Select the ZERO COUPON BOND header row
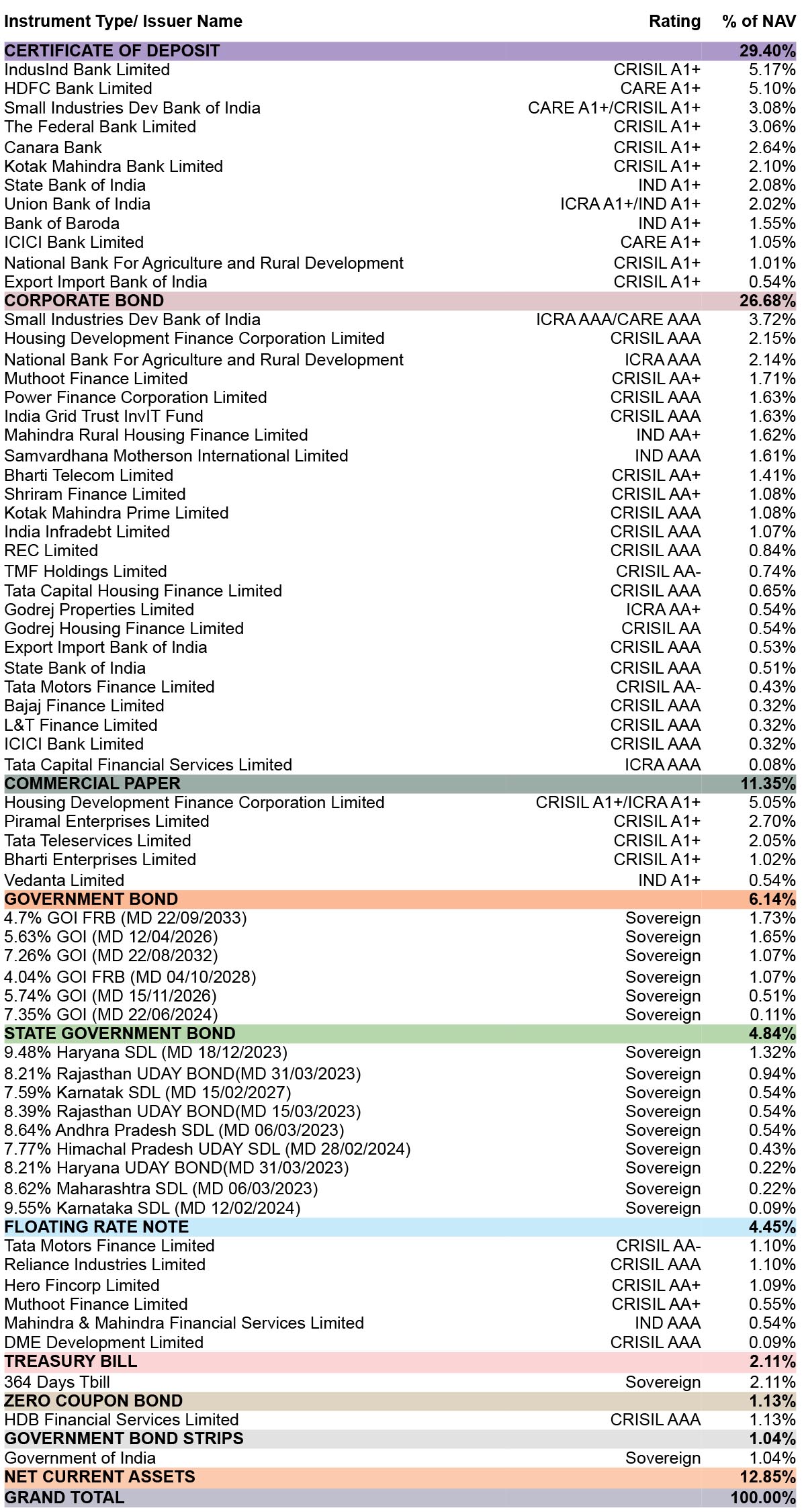The height and width of the screenshot is (1512, 802). pyautogui.click(x=400, y=1401)
